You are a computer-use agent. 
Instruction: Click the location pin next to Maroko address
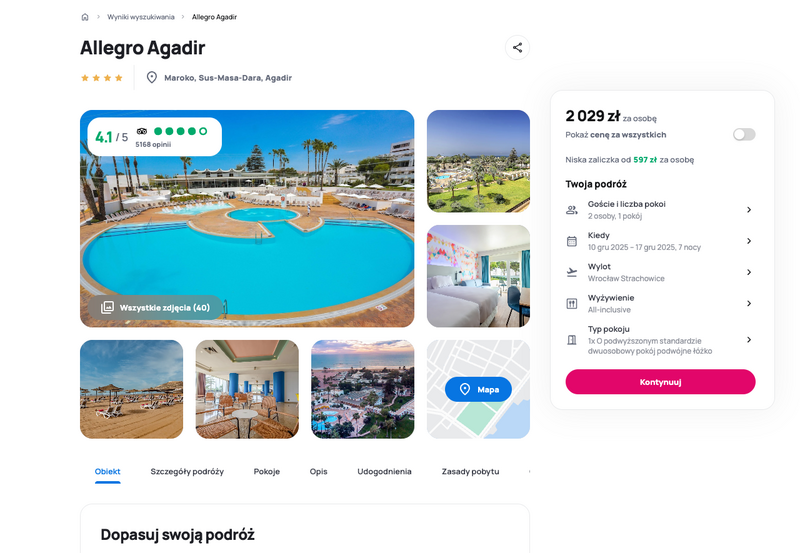[x=152, y=78]
